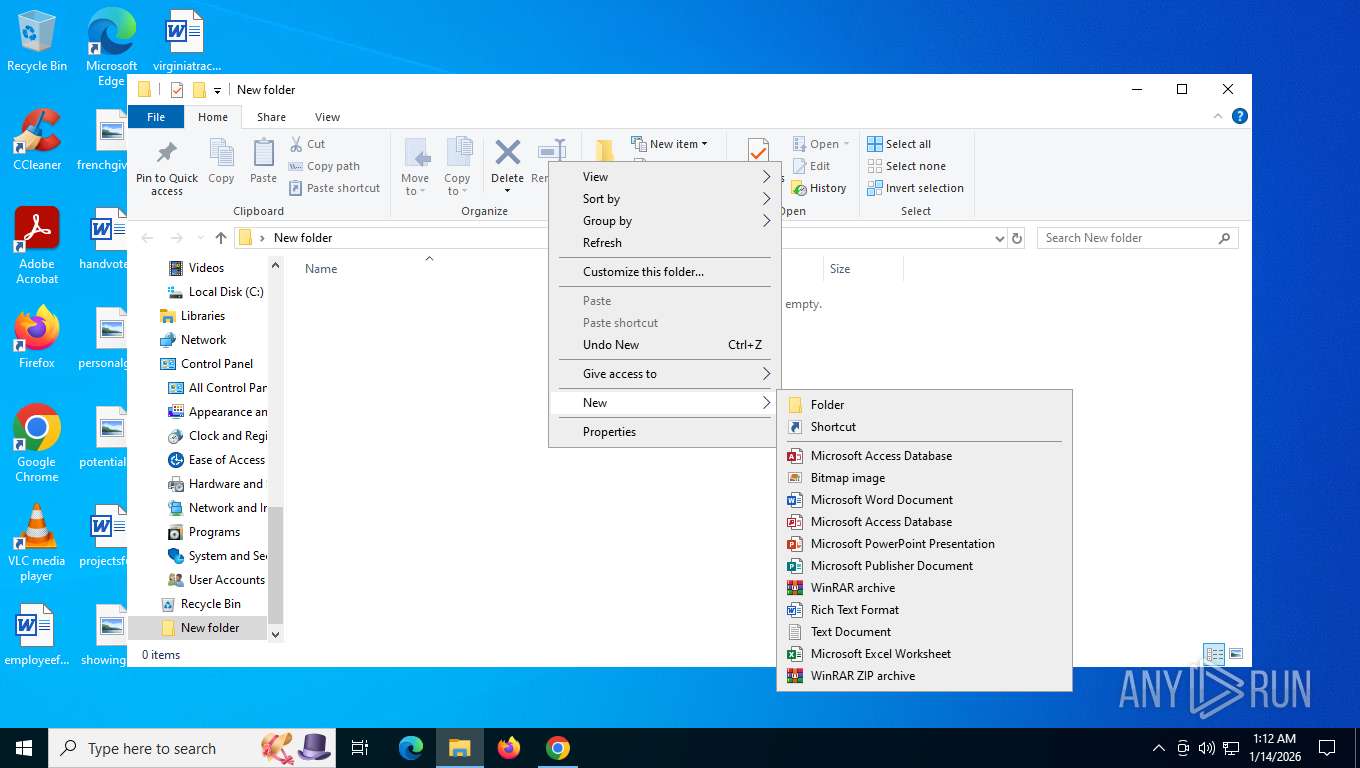1360x768 pixels.
Task: Click the Explorer help question icon
Action: coord(1240,116)
